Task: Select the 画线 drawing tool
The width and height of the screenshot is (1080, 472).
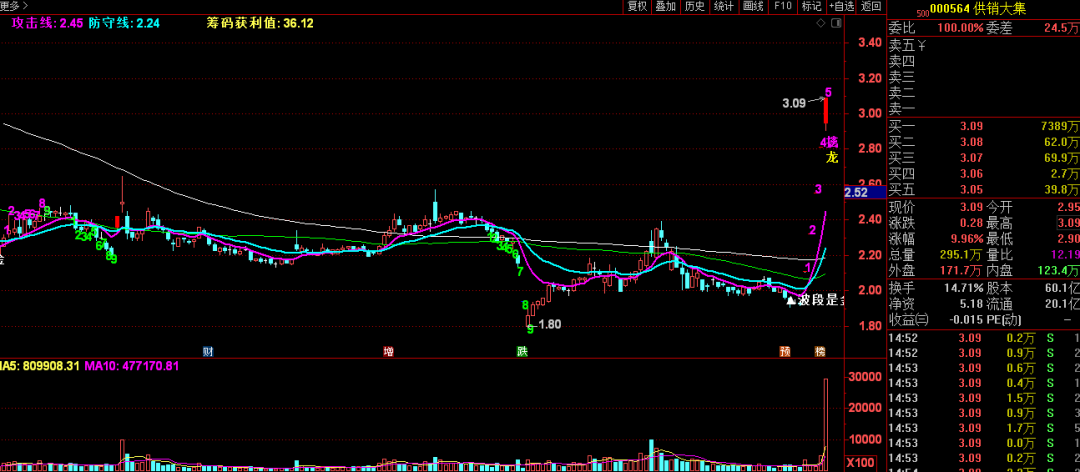Action: [x=753, y=6]
